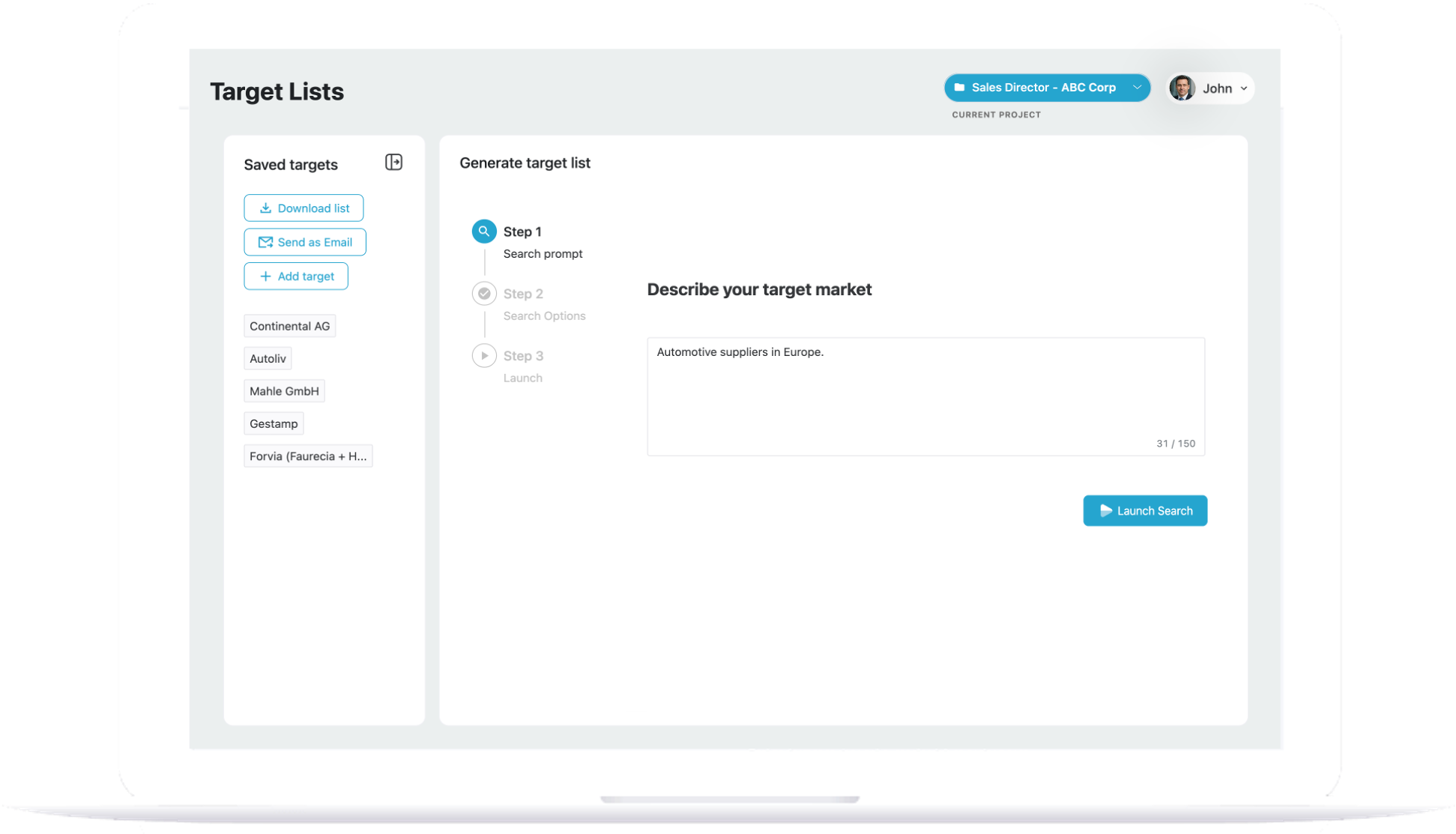Image resolution: width=1456 pixels, height=834 pixels.
Task: Click John's profile avatar photo
Action: click(x=1182, y=88)
